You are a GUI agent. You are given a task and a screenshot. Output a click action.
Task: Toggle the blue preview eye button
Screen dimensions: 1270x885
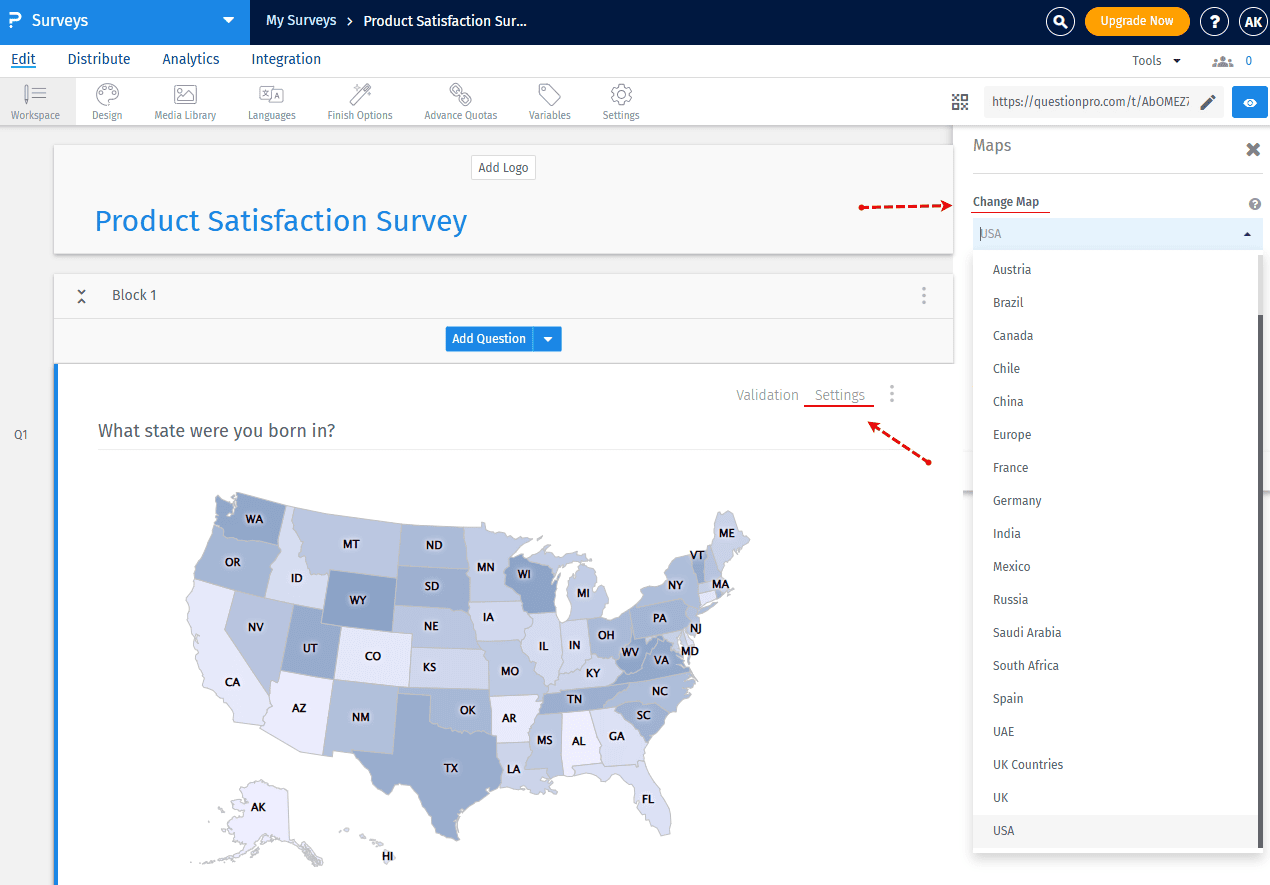click(1249, 101)
